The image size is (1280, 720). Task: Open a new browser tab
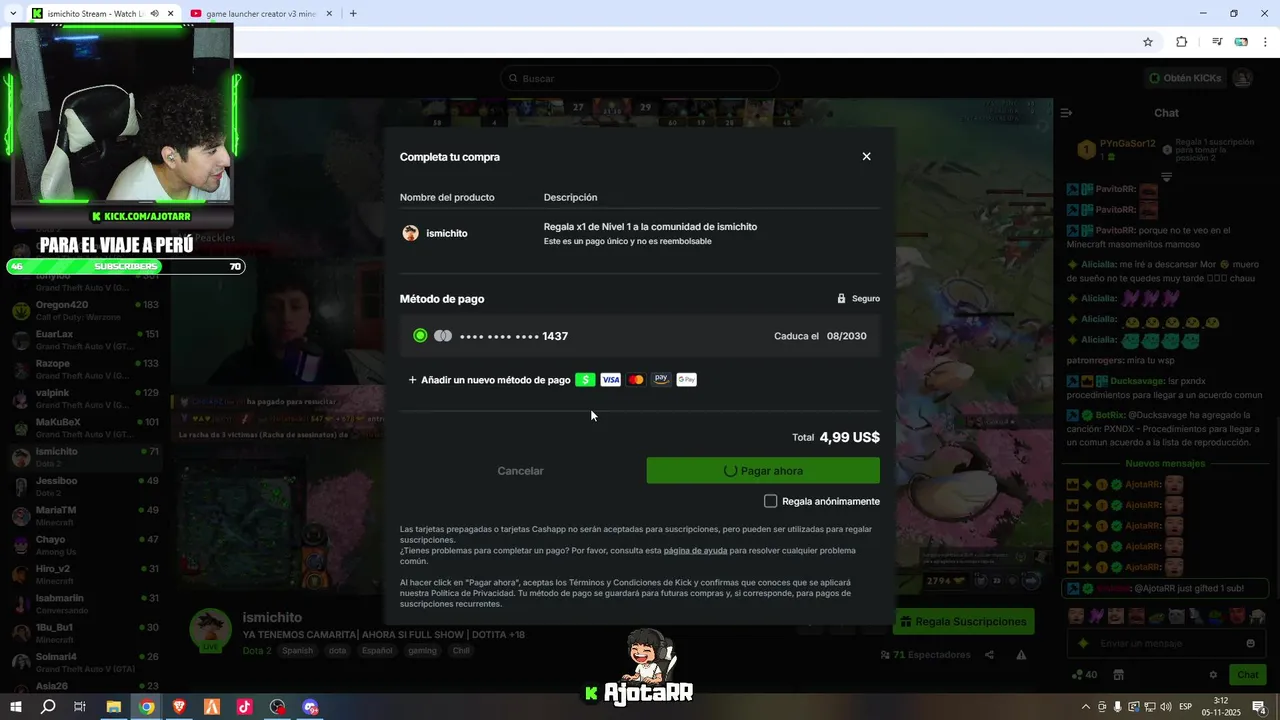pos(353,14)
